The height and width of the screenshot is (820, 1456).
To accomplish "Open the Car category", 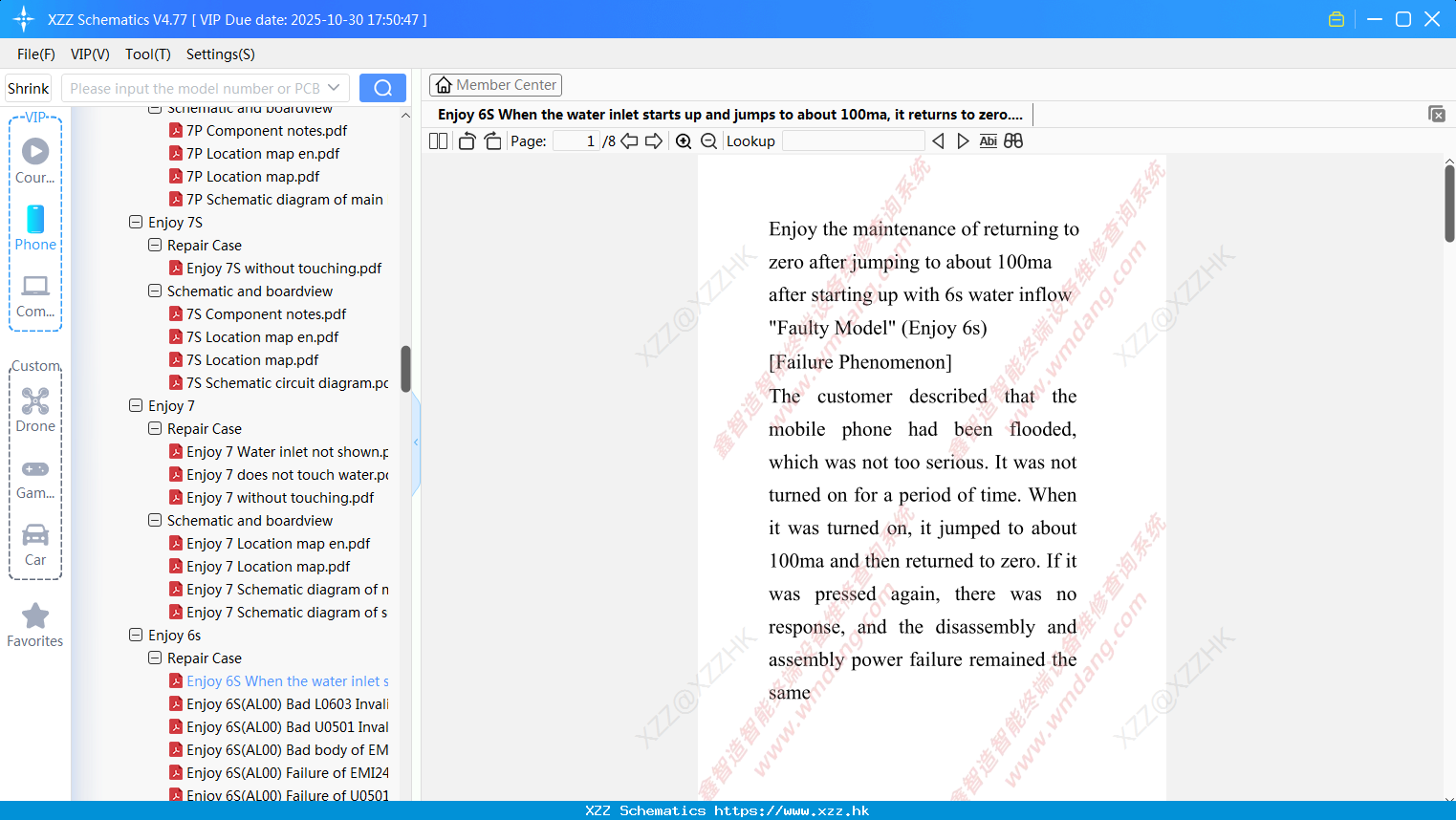I will click(x=35, y=545).
